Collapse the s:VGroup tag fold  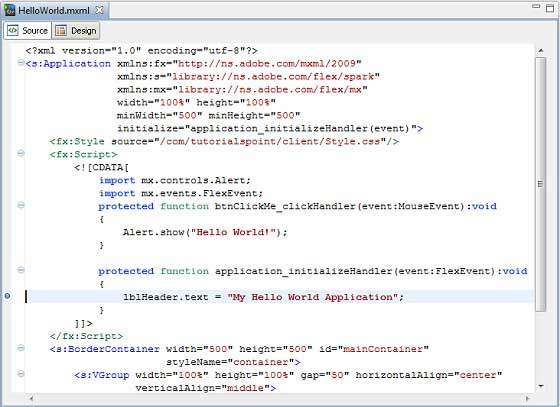(21, 374)
